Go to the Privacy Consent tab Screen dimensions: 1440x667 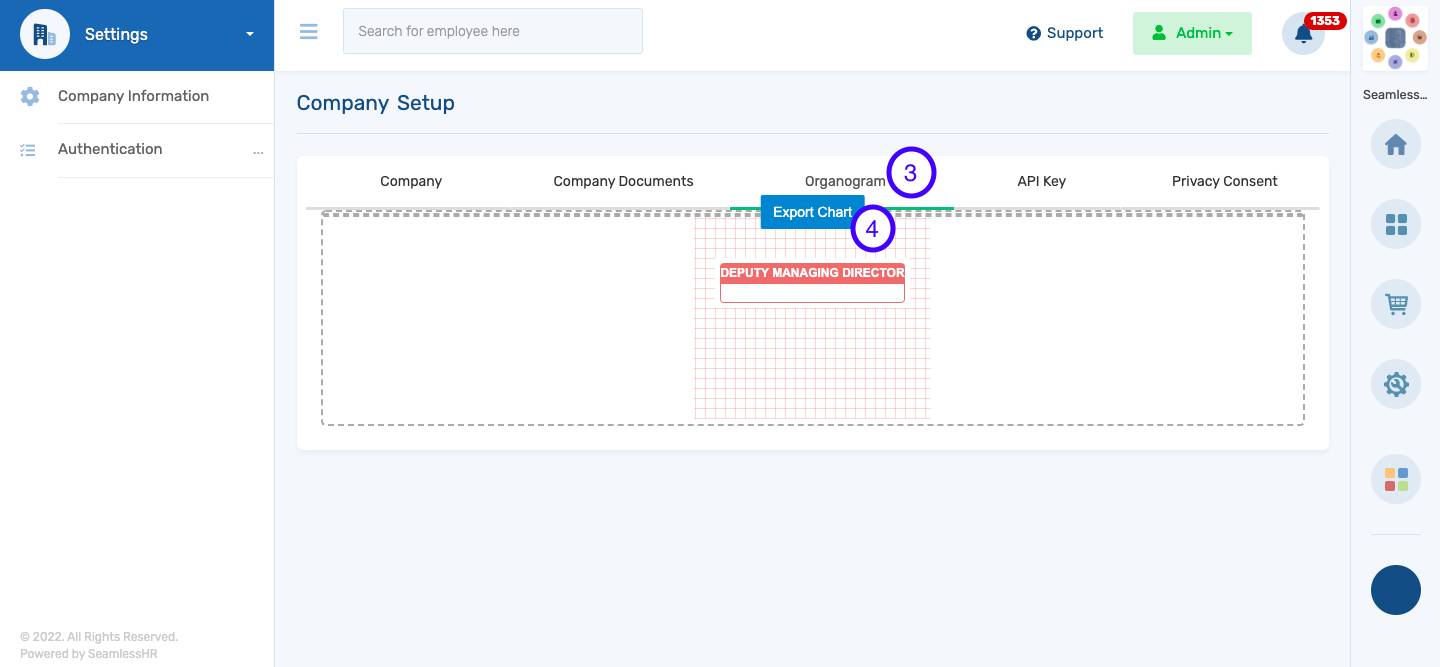[x=1224, y=181]
